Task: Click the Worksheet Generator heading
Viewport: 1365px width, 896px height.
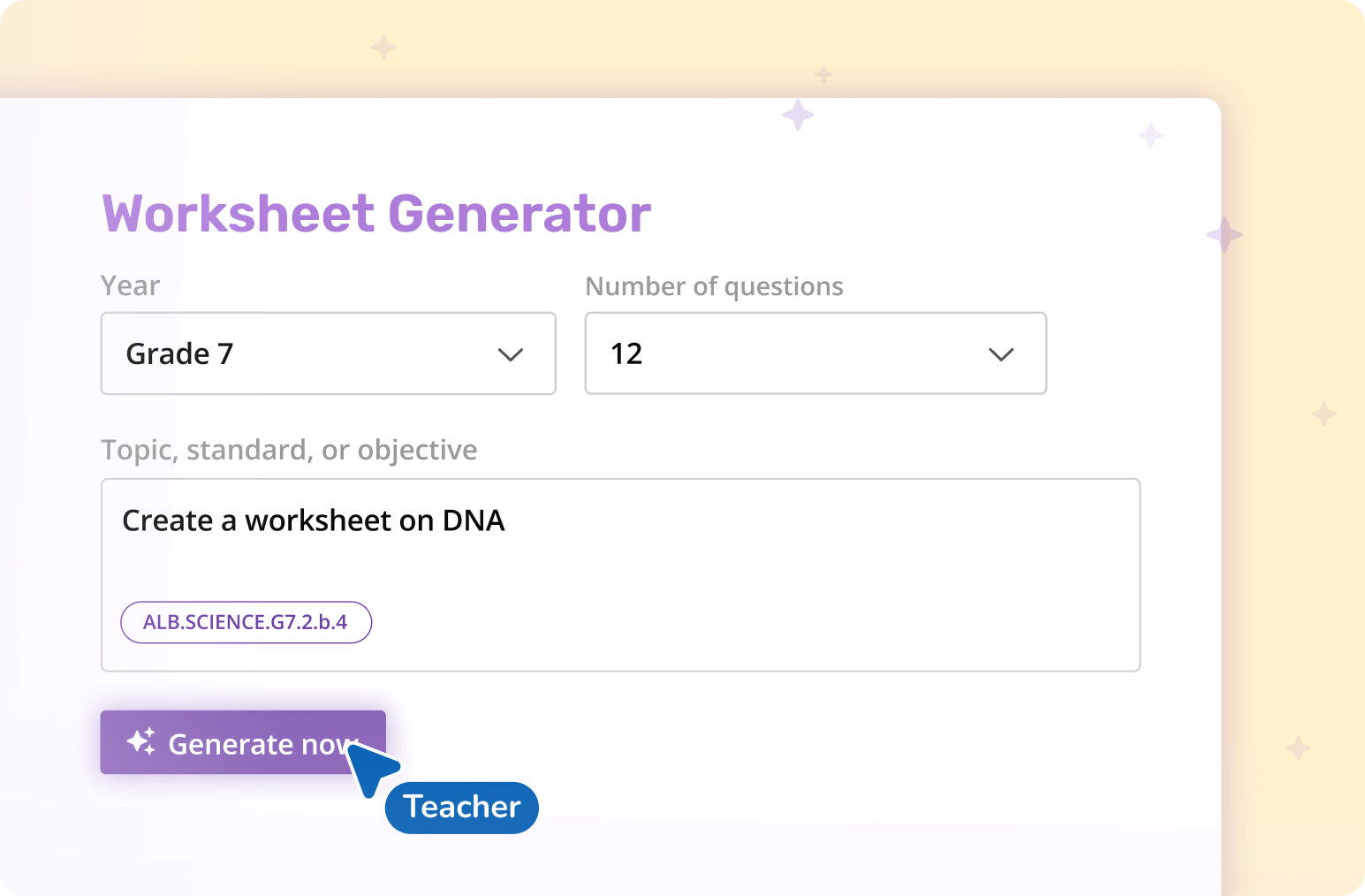Action: point(375,212)
